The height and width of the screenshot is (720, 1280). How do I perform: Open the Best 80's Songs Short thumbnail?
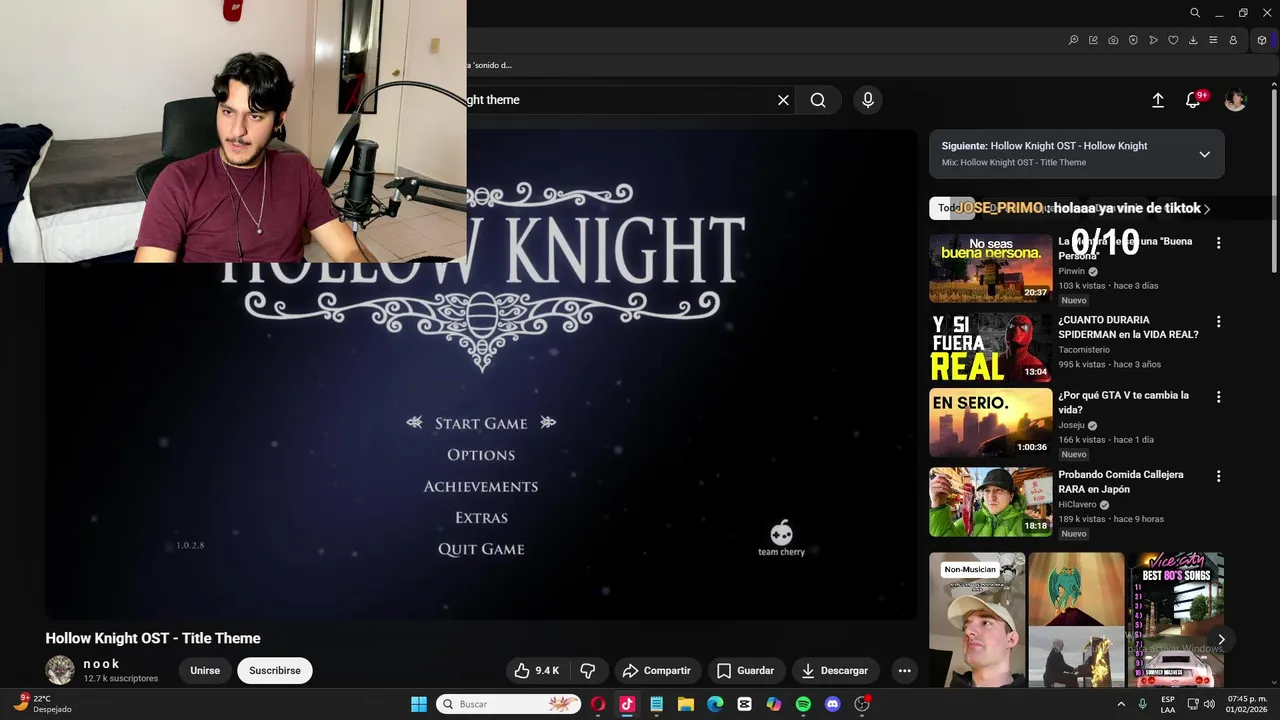click(1176, 620)
